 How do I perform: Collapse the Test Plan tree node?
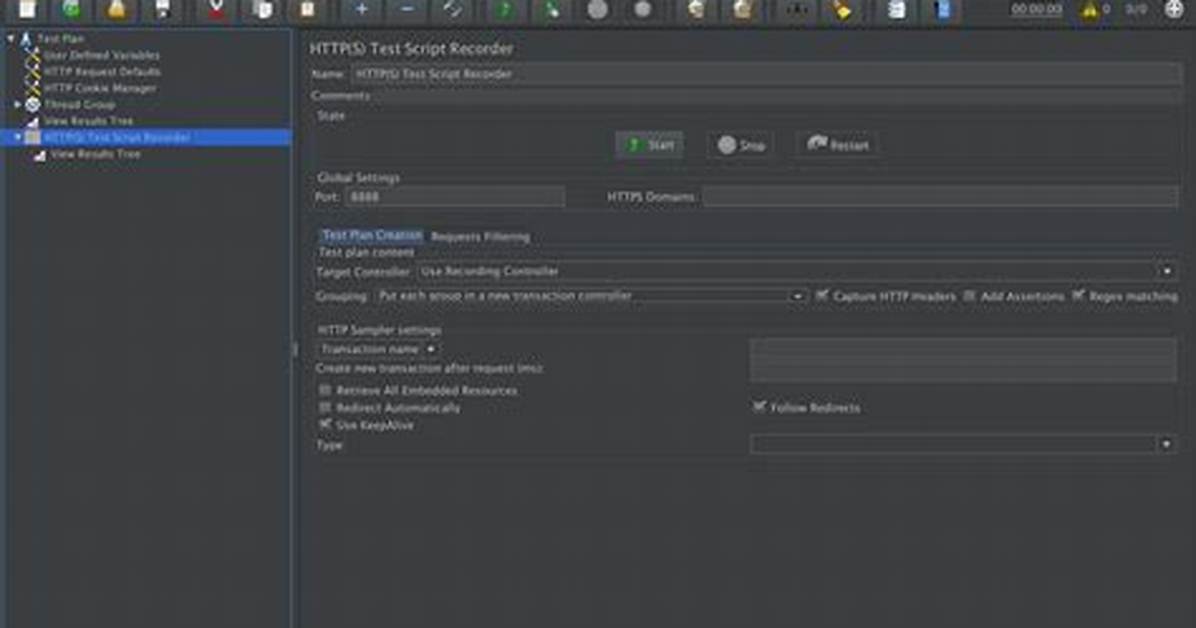point(11,38)
